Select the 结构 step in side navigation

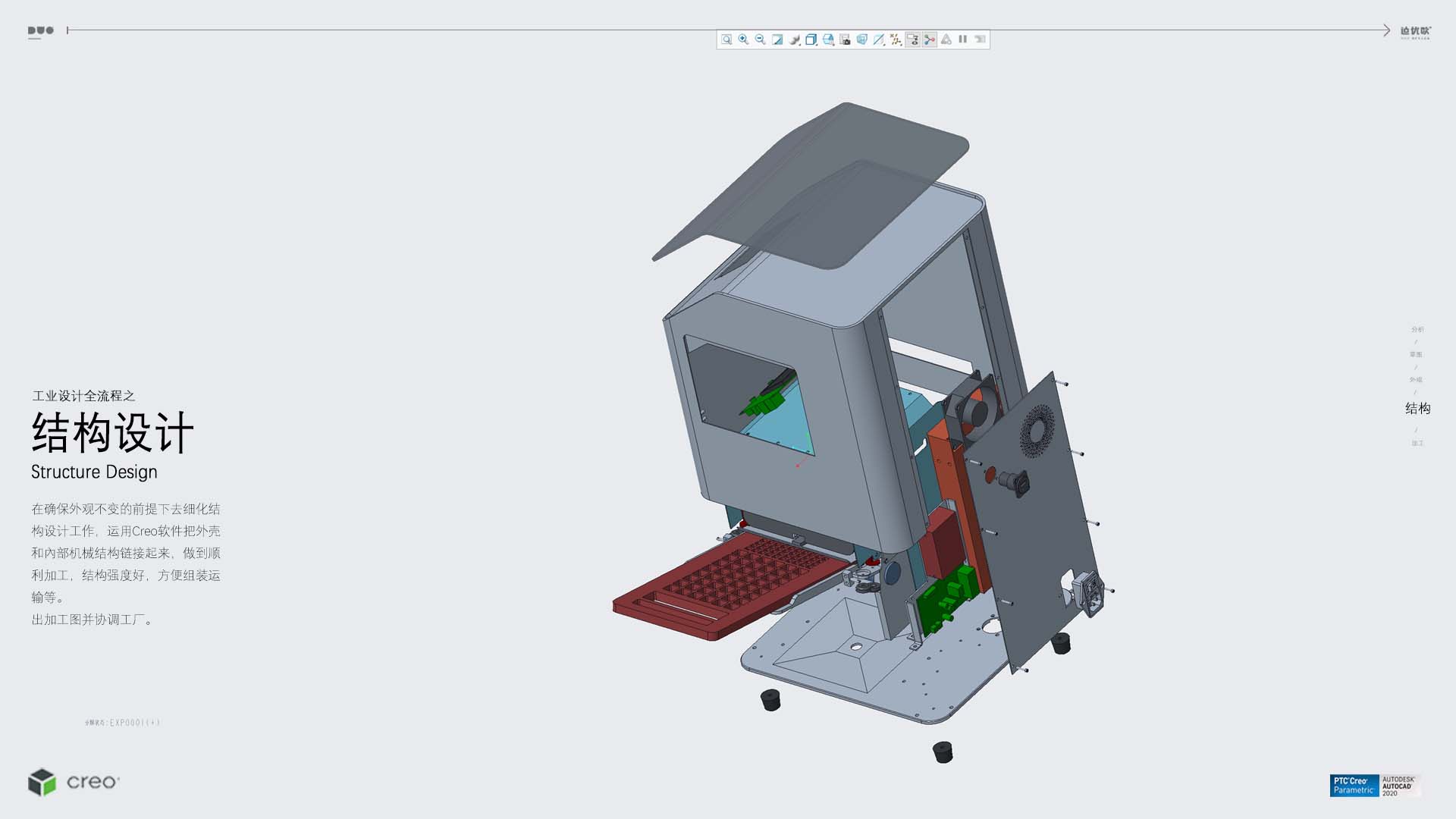[x=1417, y=409]
